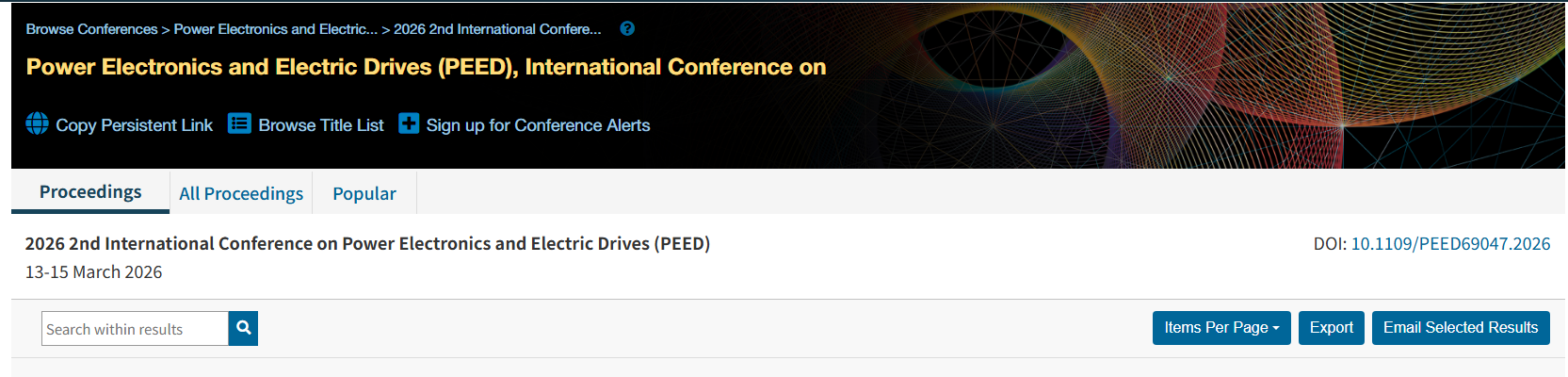Image resolution: width=1568 pixels, height=377 pixels.
Task: Click the Browse Title List text link
Action: (321, 124)
